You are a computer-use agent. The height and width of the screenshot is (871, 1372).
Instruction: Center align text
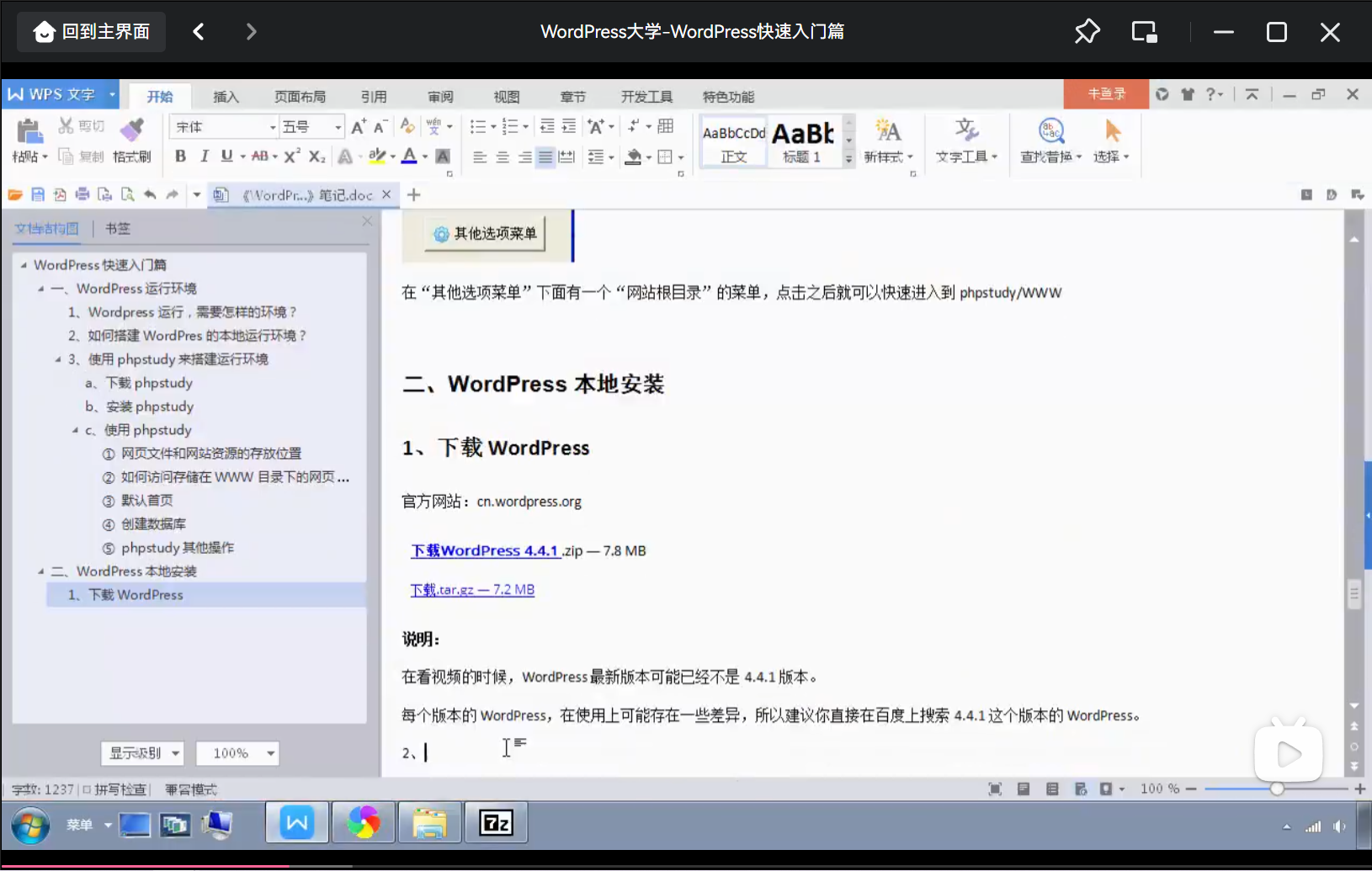pos(503,157)
